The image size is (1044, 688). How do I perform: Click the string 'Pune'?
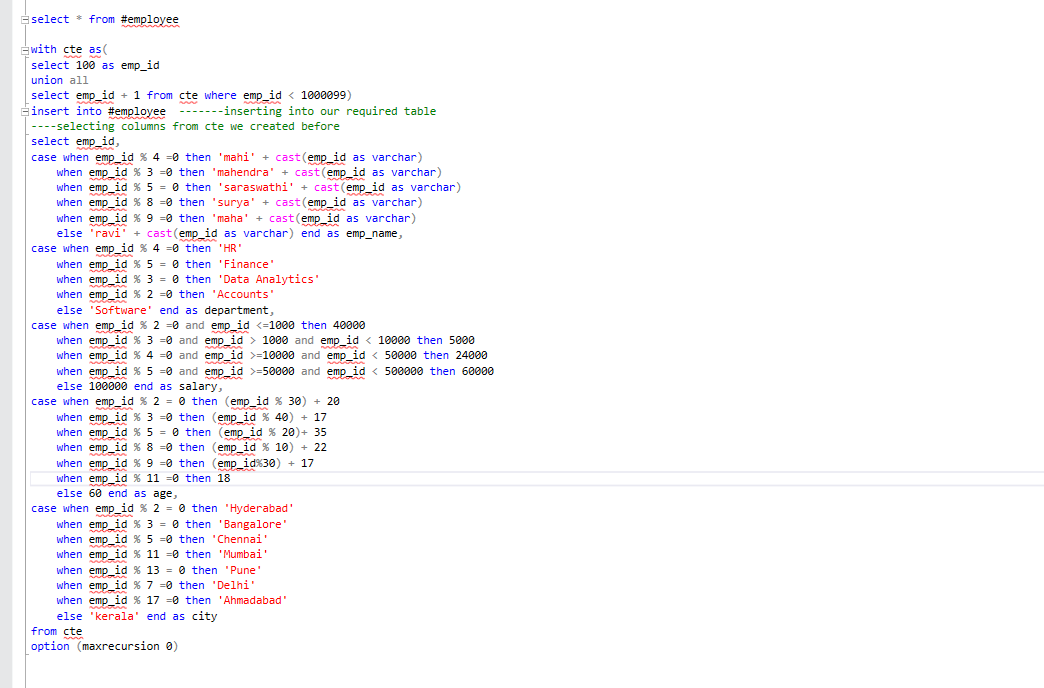tap(243, 570)
